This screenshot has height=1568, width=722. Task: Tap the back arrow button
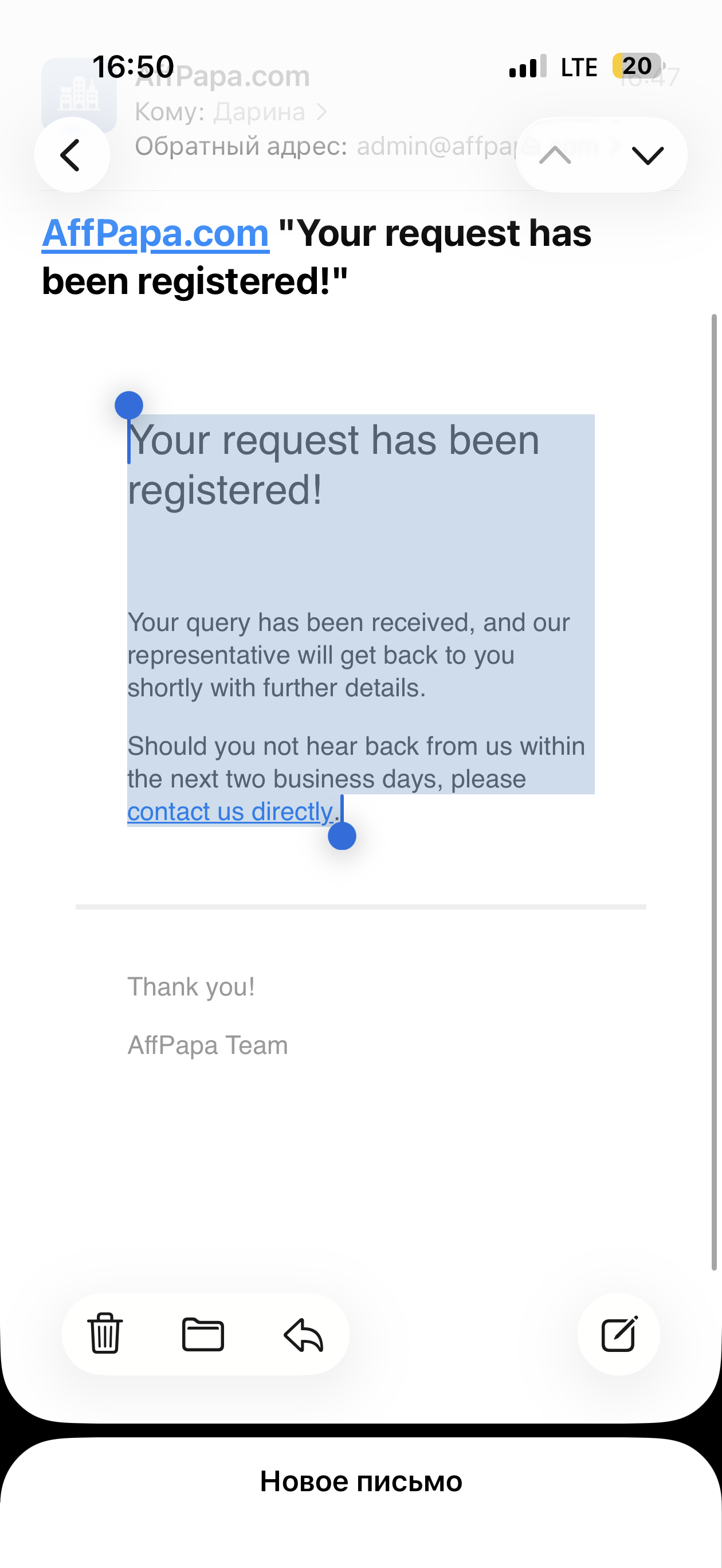click(71, 155)
